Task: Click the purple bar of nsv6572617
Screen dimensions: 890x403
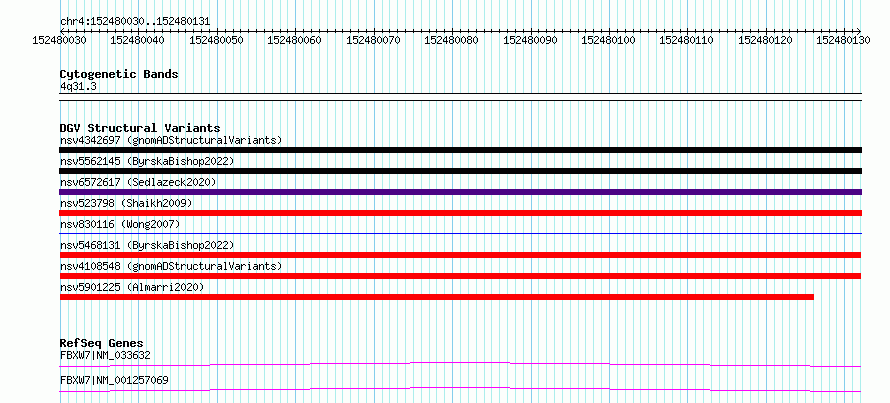Action: click(x=460, y=192)
